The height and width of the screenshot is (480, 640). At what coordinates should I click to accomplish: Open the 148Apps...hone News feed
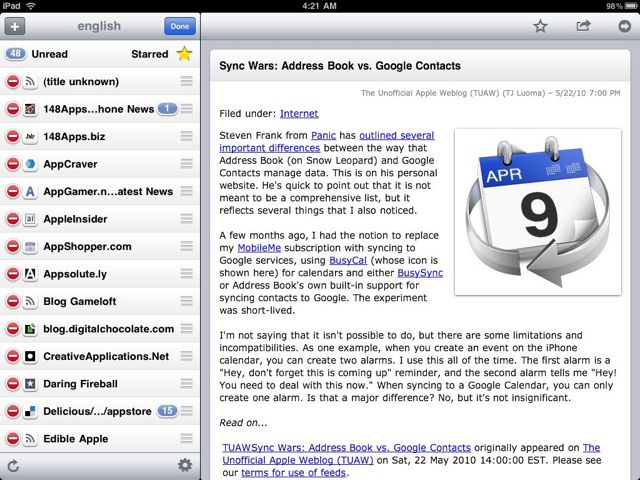[98, 109]
